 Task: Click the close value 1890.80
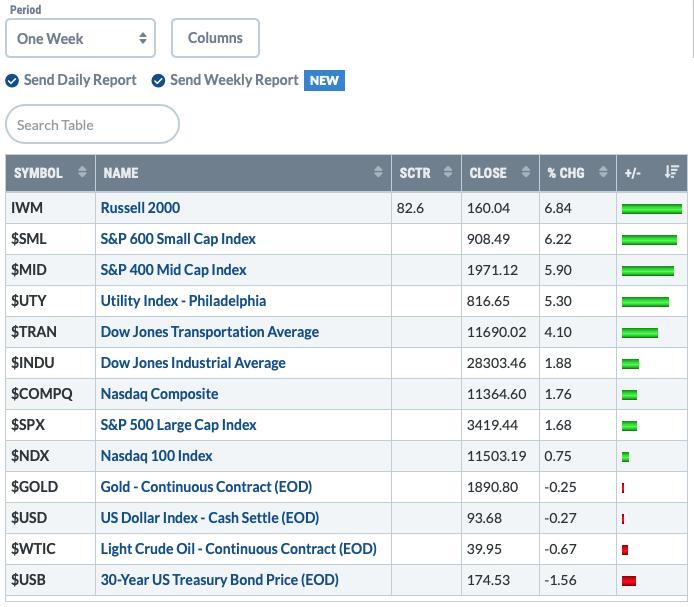click(x=493, y=487)
